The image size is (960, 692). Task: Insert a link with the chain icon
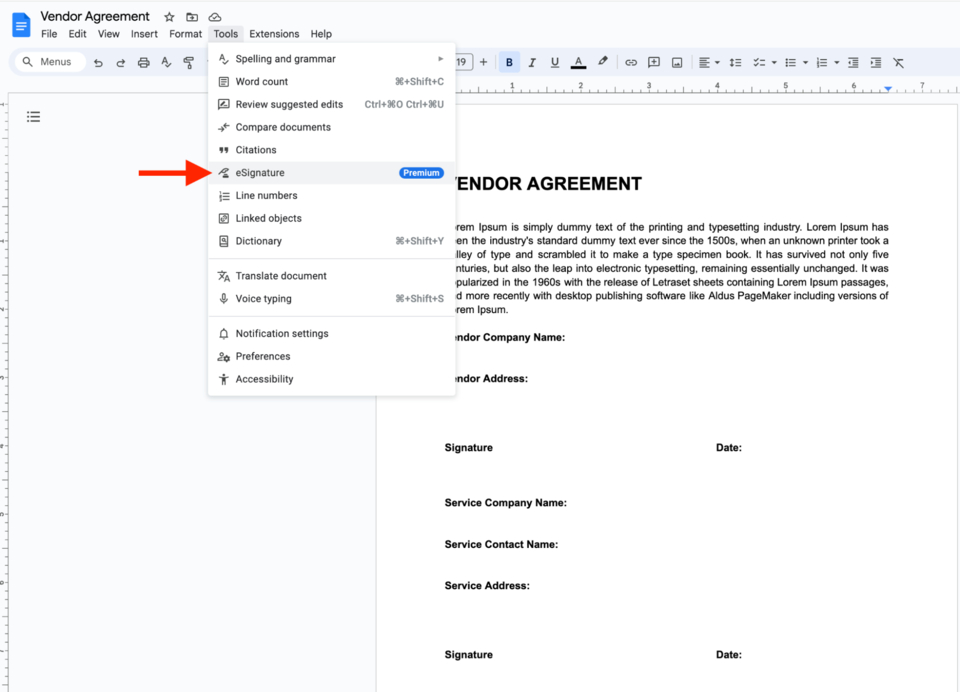coord(631,62)
